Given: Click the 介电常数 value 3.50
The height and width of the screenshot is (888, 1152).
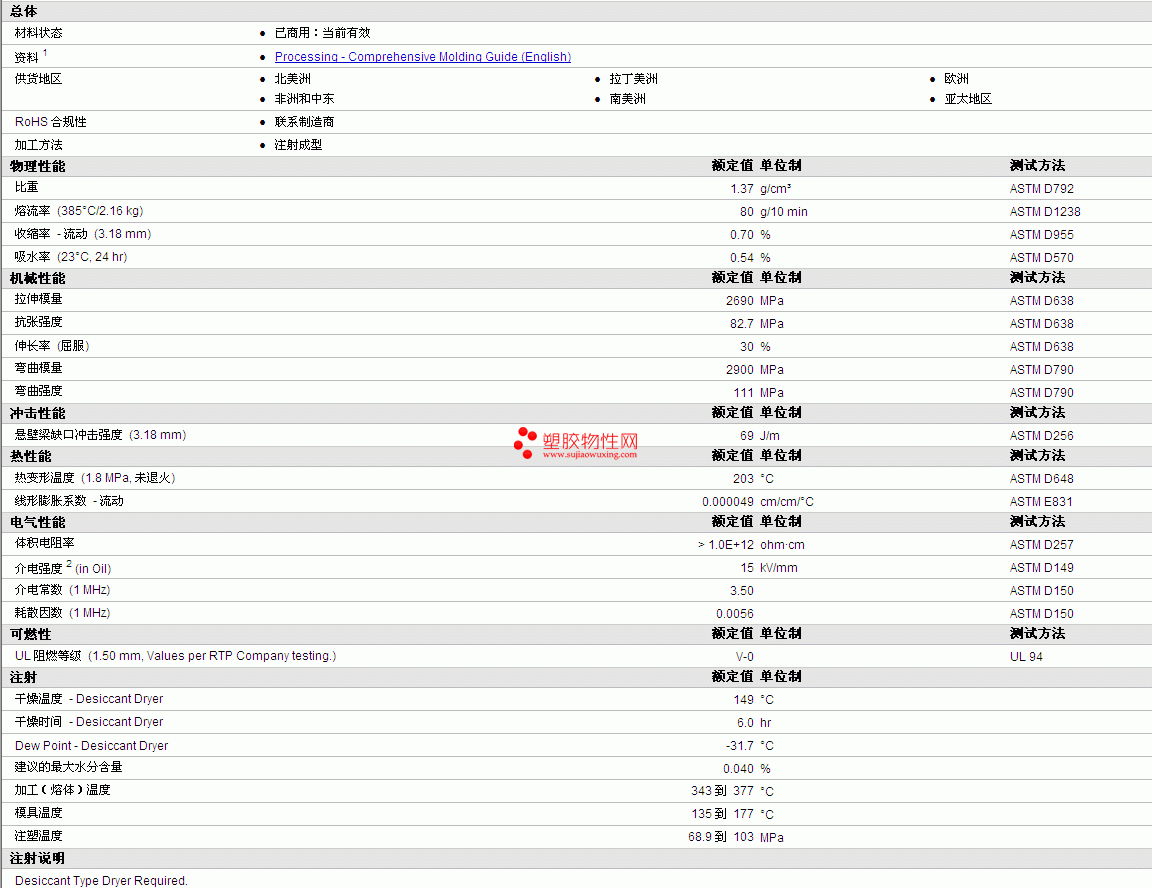Looking at the screenshot, I should pyautogui.click(x=742, y=591).
